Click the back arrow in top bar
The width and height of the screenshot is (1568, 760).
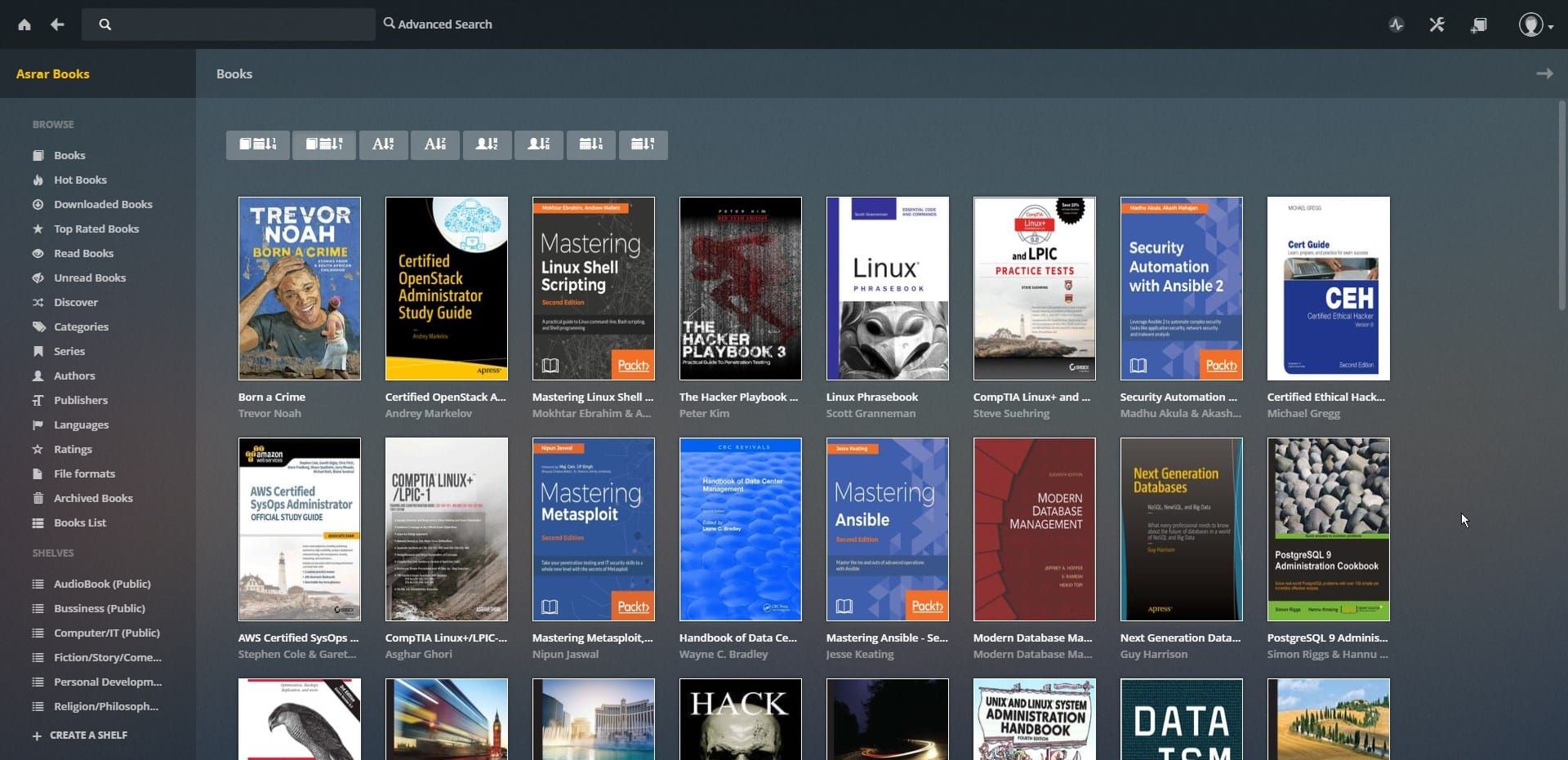pyautogui.click(x=57, y=24)
